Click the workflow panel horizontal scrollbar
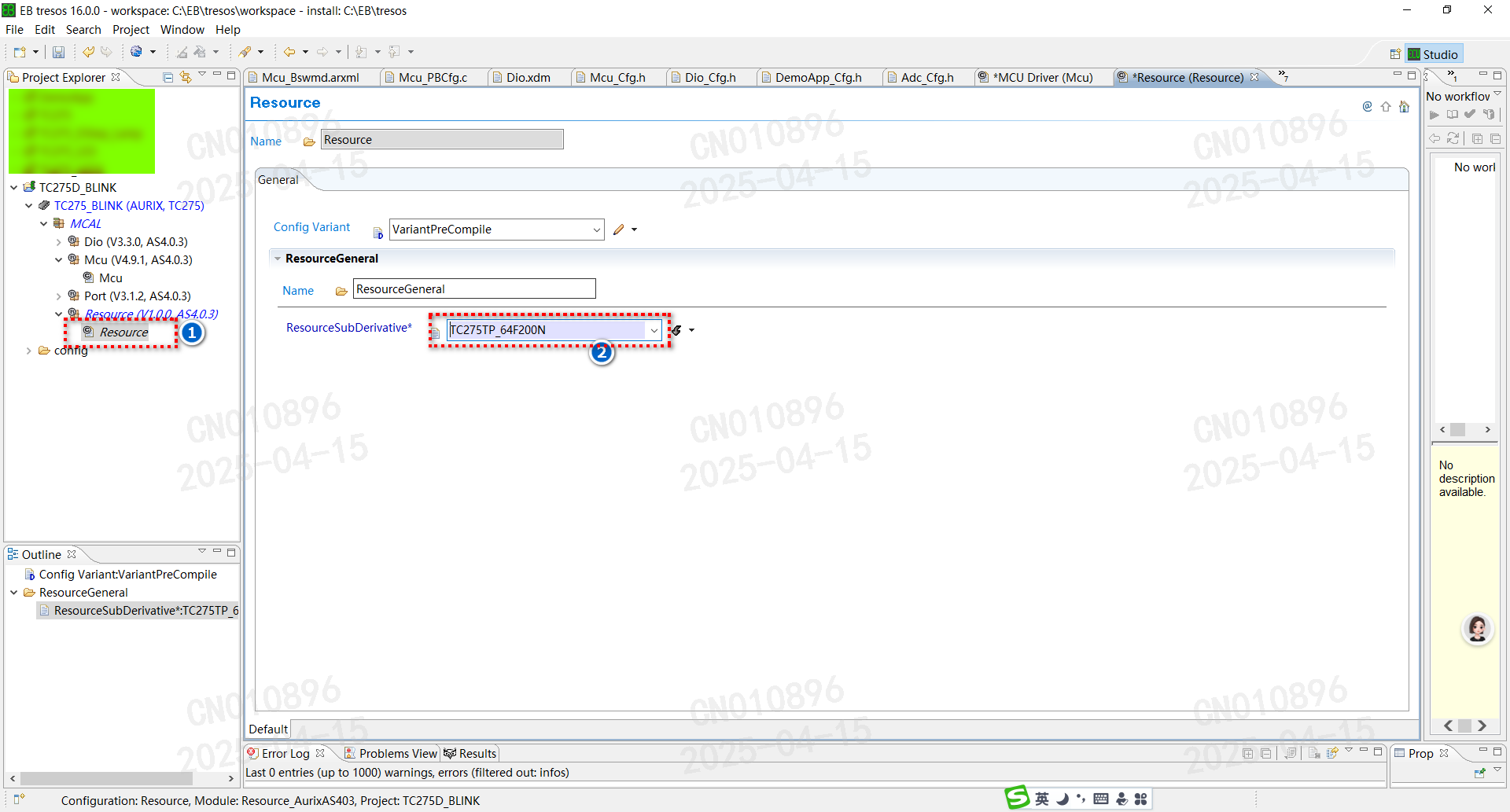The image size is (1510, 812). (x=1464, y=430)
